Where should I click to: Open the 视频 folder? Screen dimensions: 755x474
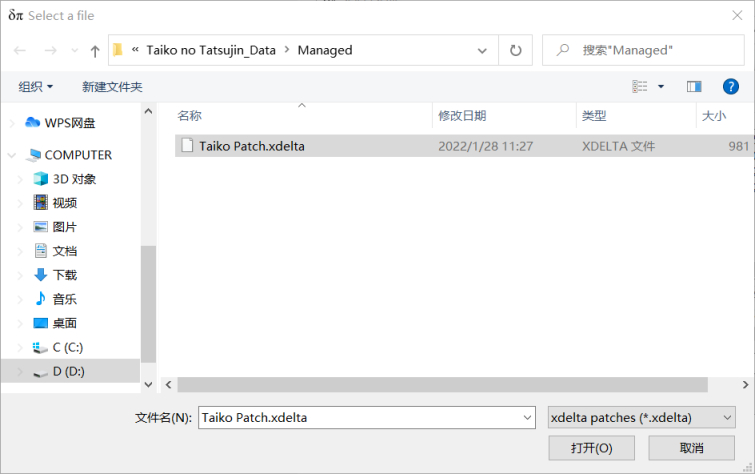(x=65, y=203)
